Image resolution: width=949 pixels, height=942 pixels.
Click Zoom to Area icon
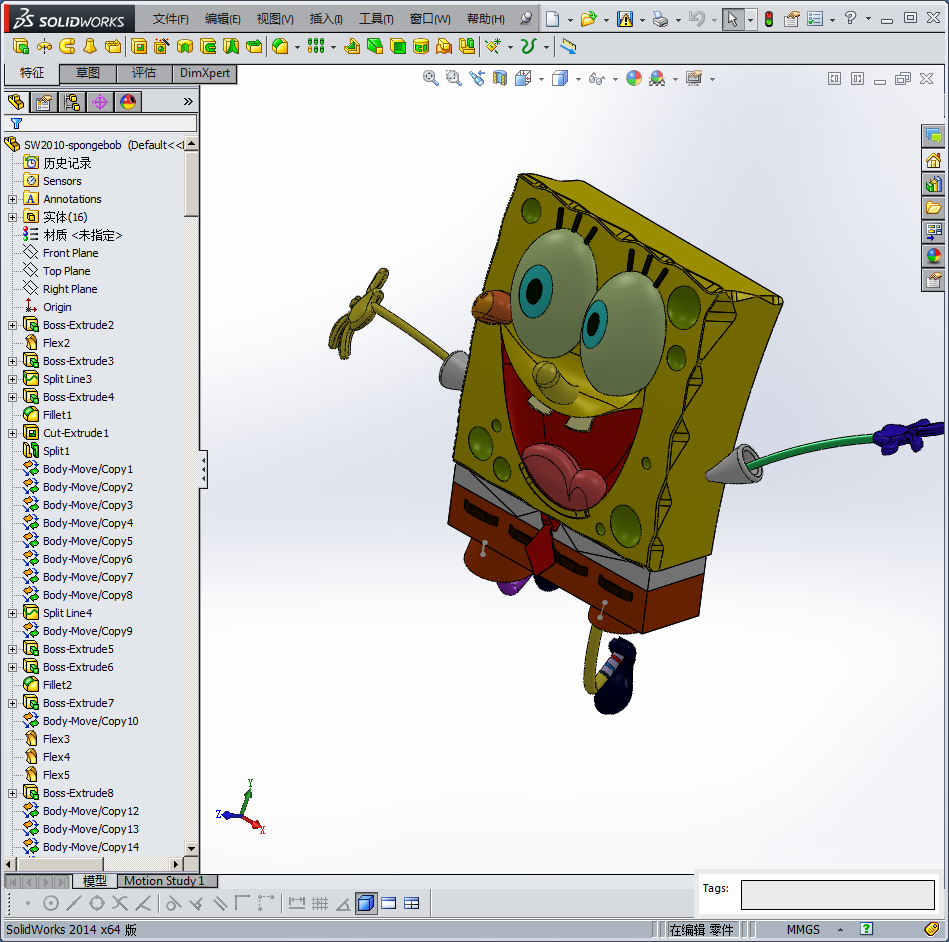(453, 78)
